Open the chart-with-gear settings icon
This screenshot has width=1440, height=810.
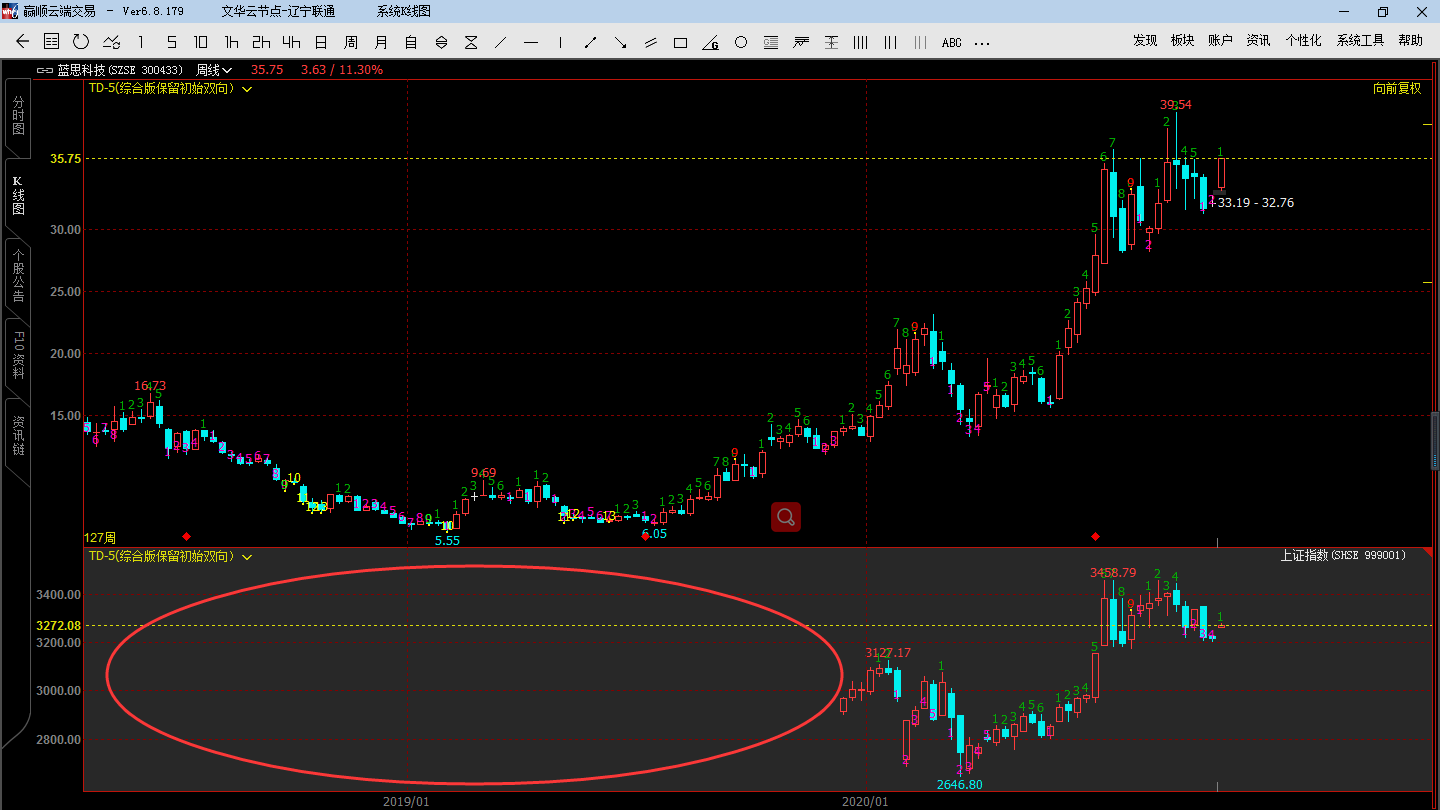coord(112,42)
